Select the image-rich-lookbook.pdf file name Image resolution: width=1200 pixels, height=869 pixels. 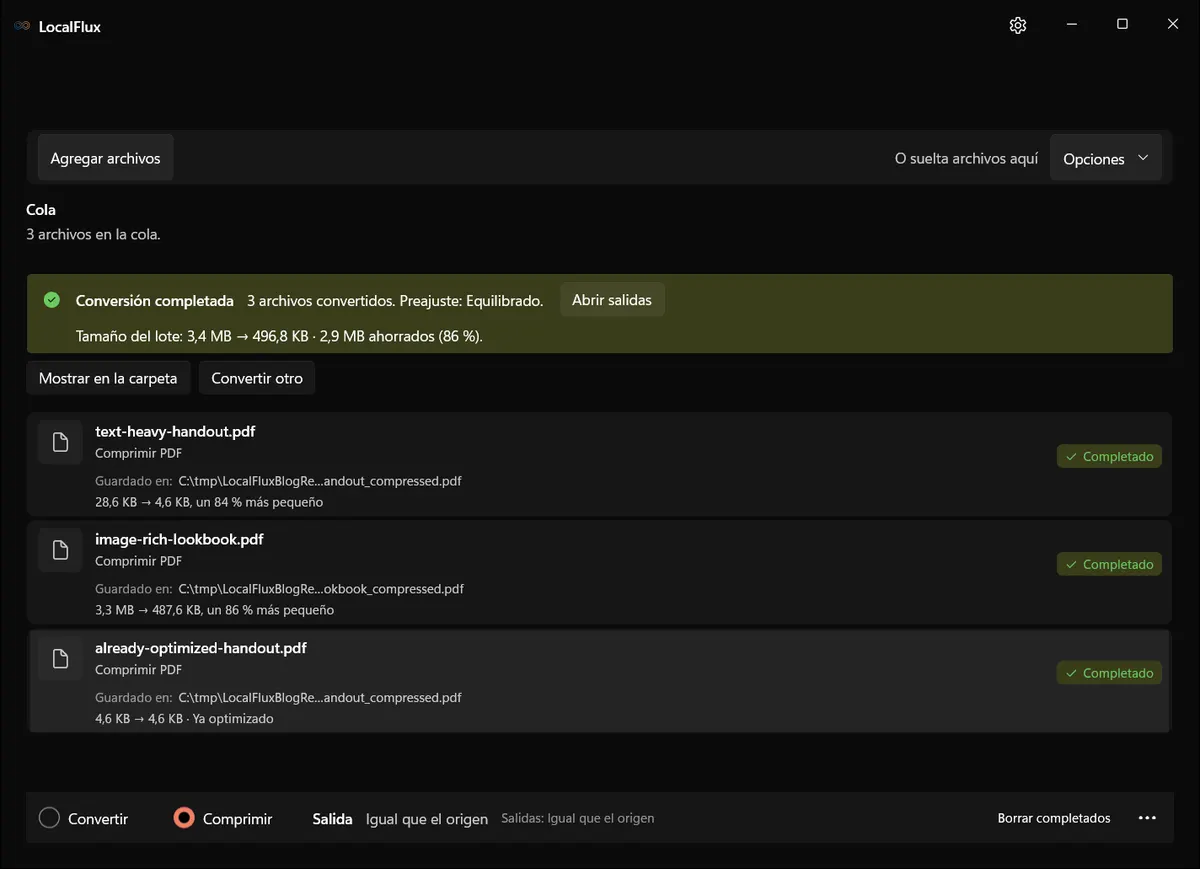(179, 540)
